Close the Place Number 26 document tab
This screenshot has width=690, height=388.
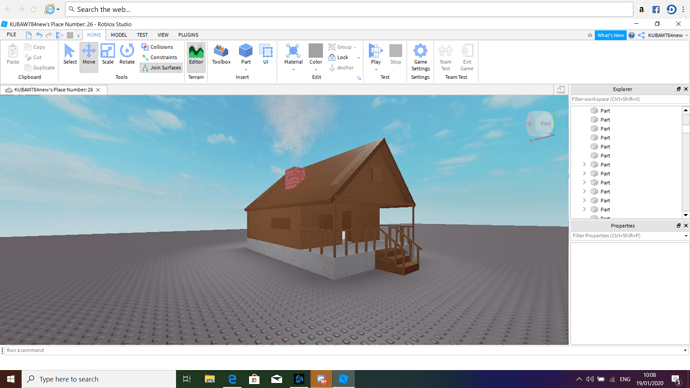coord(98,90)
